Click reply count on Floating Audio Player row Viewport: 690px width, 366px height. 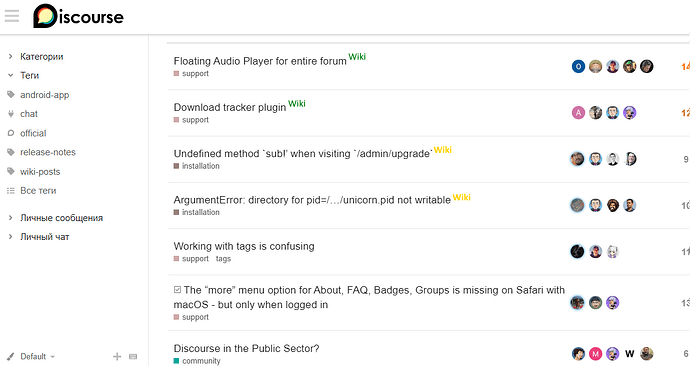click(685, 66)
